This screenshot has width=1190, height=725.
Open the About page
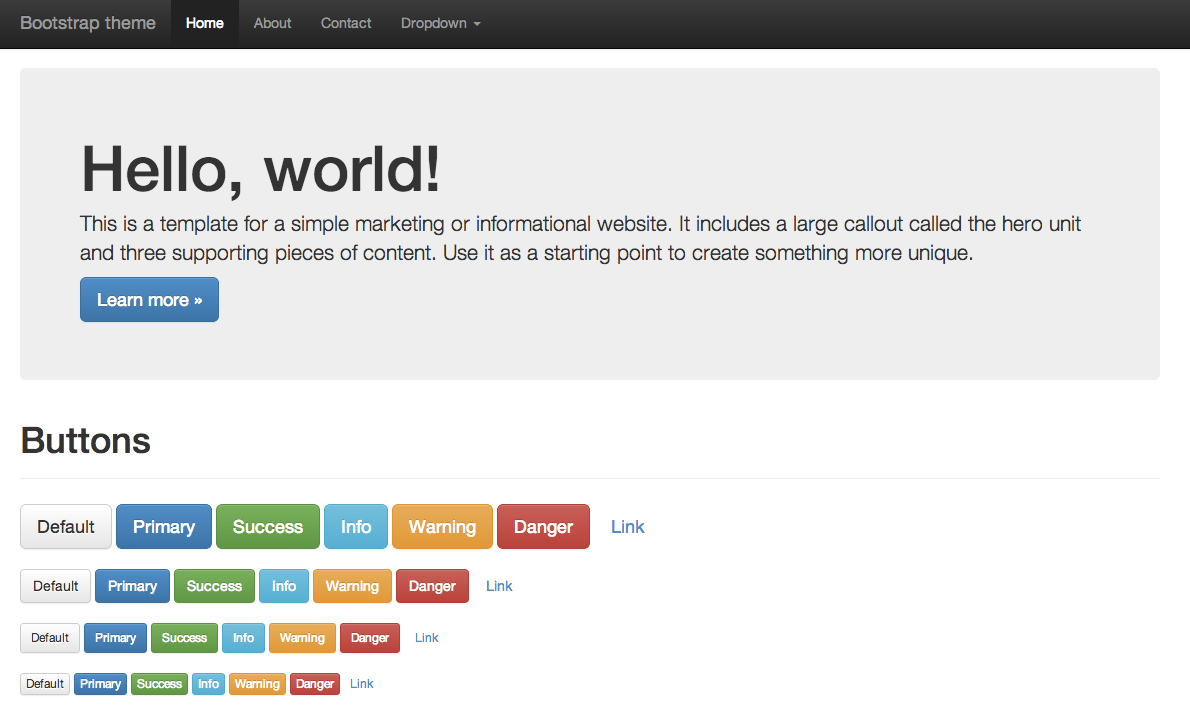pyautogui.click(x=272, y=23)
